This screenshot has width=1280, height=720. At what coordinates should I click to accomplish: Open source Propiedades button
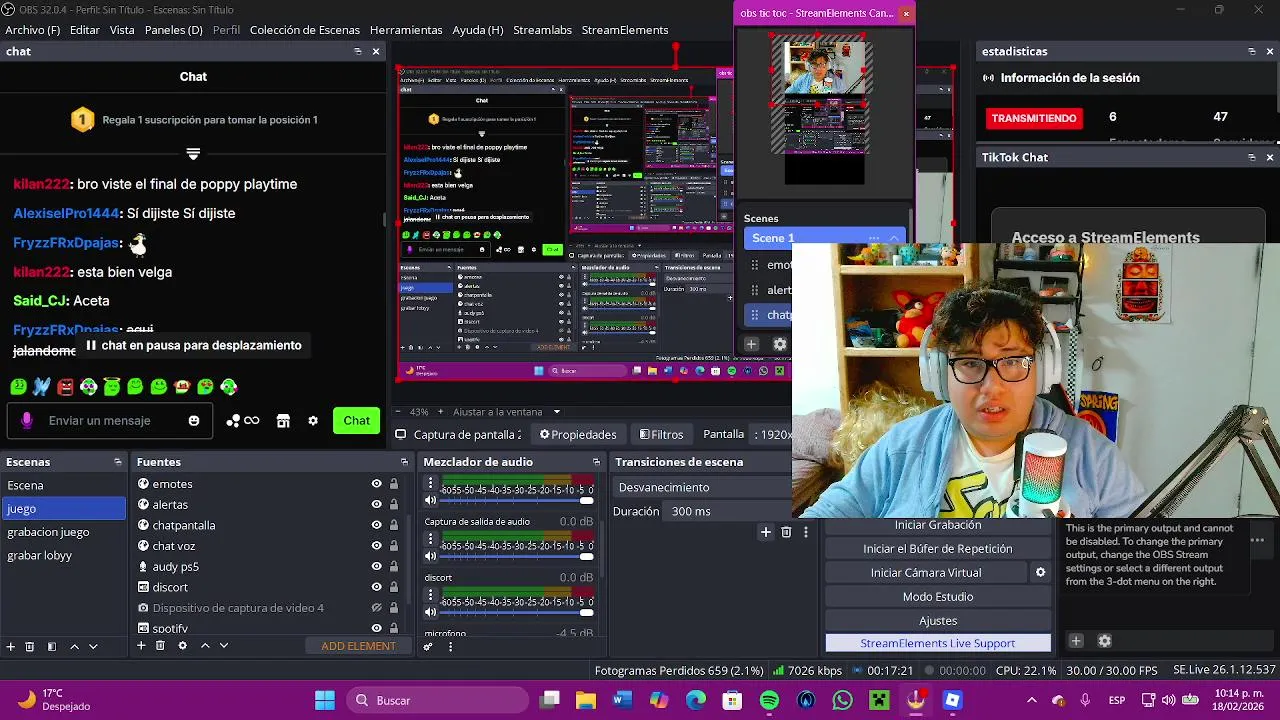click(x=578, y=434)
